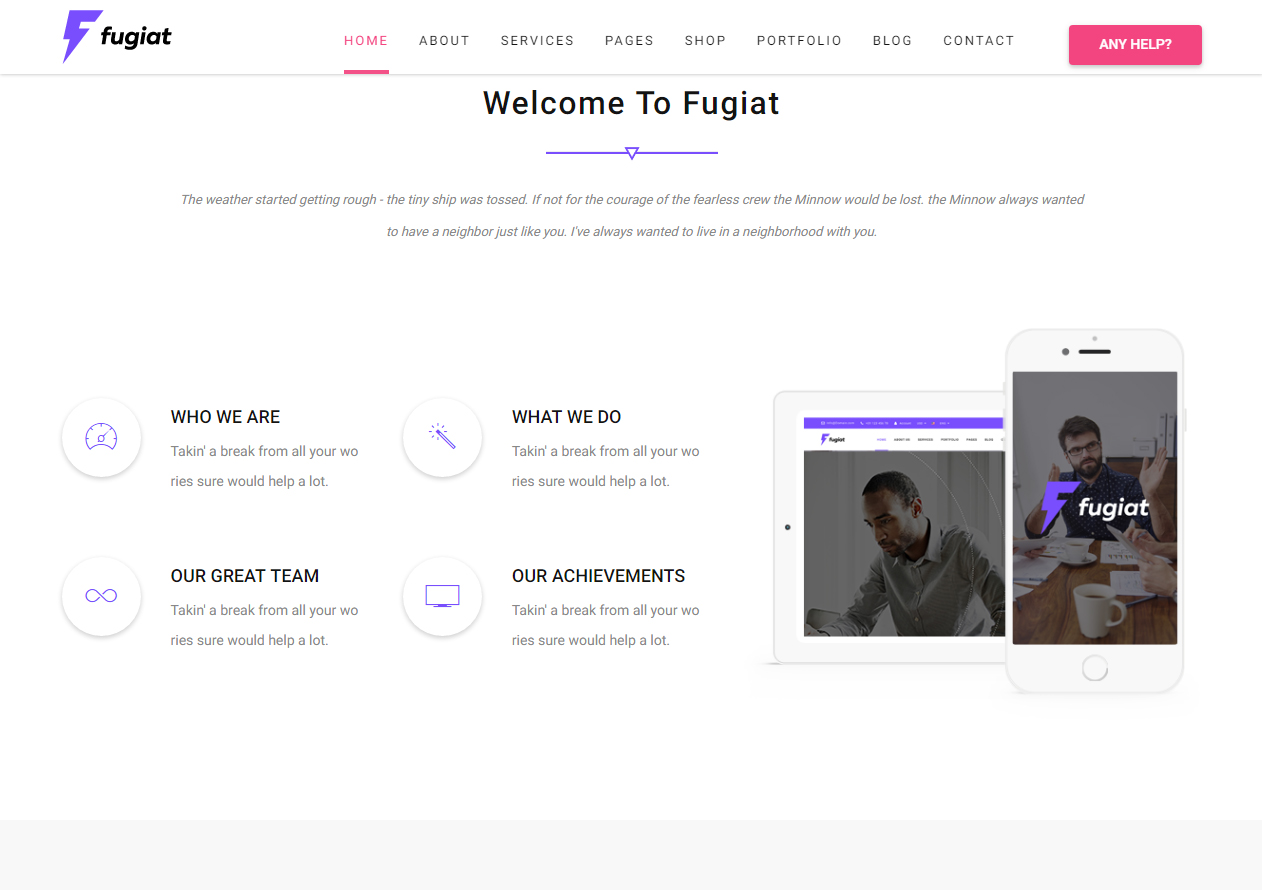Click the speedometer icon beside Who We Are
Screen dimensions: 1262x890
101,437
